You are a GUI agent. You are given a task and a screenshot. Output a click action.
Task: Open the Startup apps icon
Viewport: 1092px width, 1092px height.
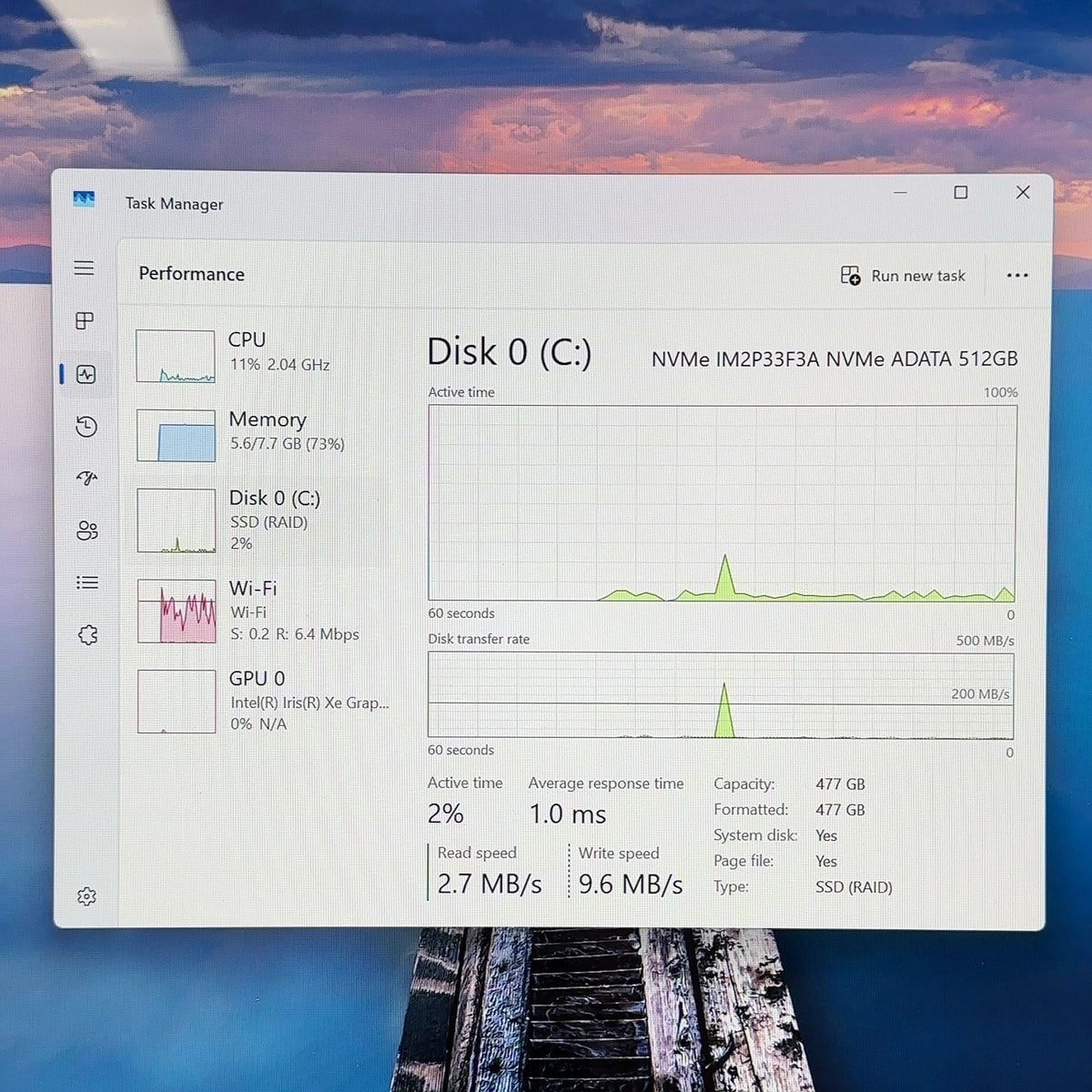coord(86,478)
